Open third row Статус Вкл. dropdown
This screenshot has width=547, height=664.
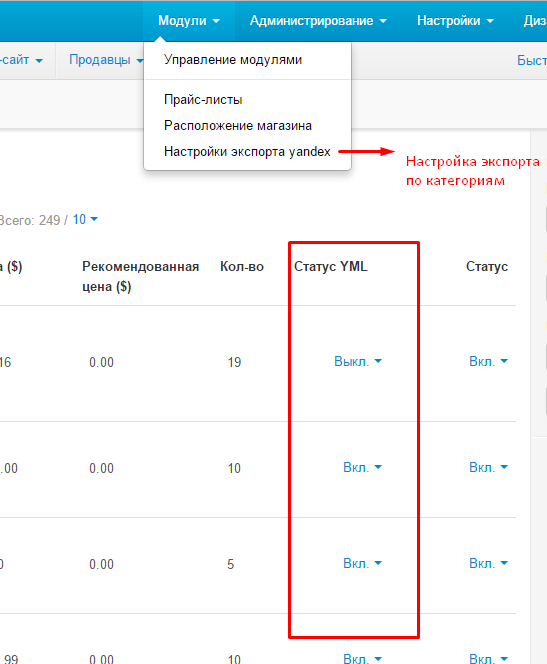pyautogui.click(x=488, y=563)
